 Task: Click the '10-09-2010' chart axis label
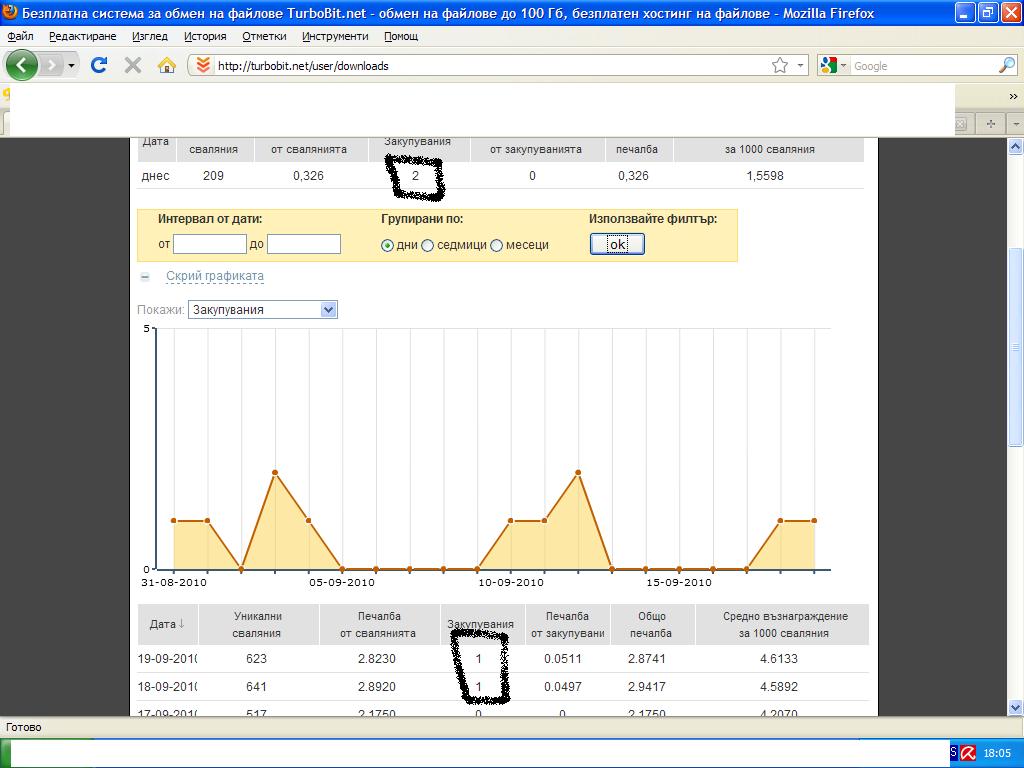(511, 582)
